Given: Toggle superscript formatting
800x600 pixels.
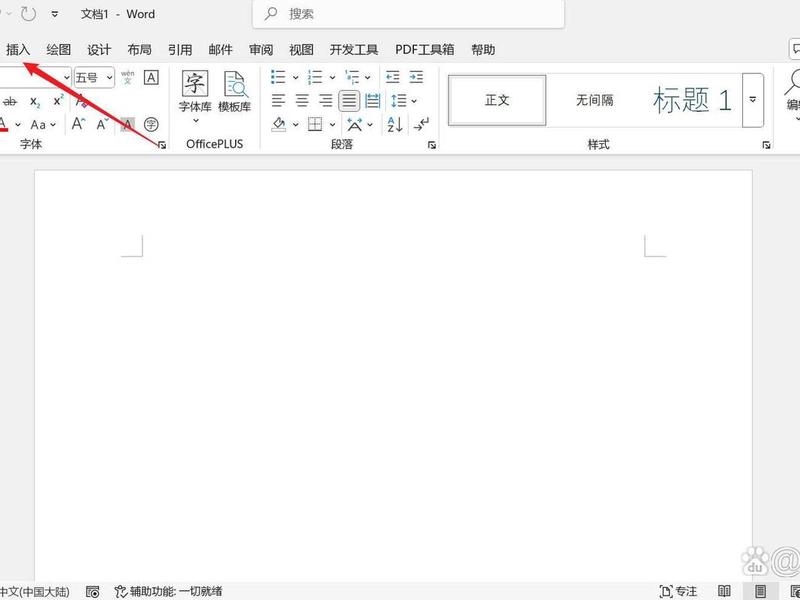Looking at the screenshot, I should [58, 100].
